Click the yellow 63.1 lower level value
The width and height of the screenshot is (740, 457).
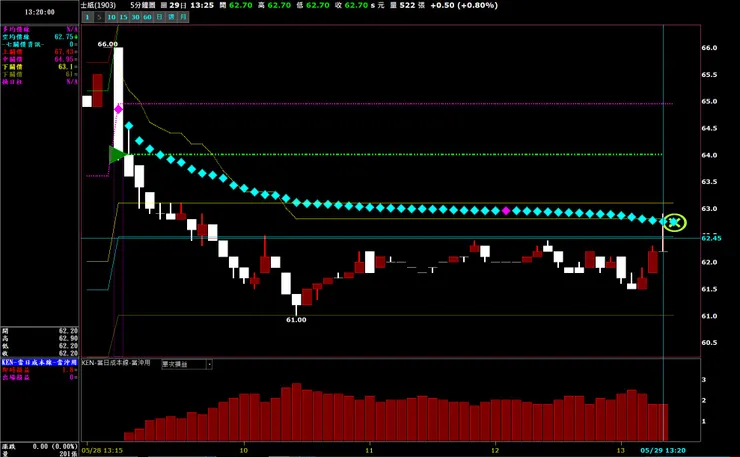click(x=67, y=67)
